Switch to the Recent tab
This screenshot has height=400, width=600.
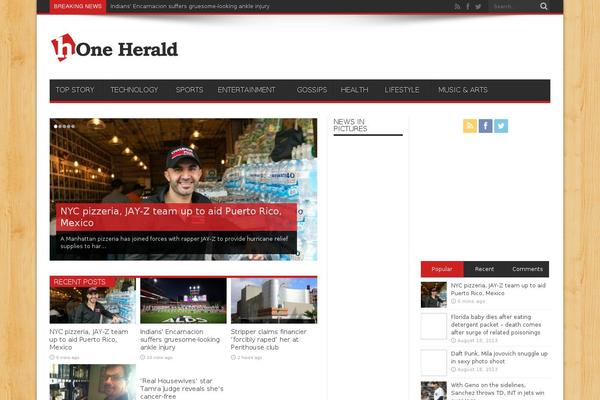484,269
